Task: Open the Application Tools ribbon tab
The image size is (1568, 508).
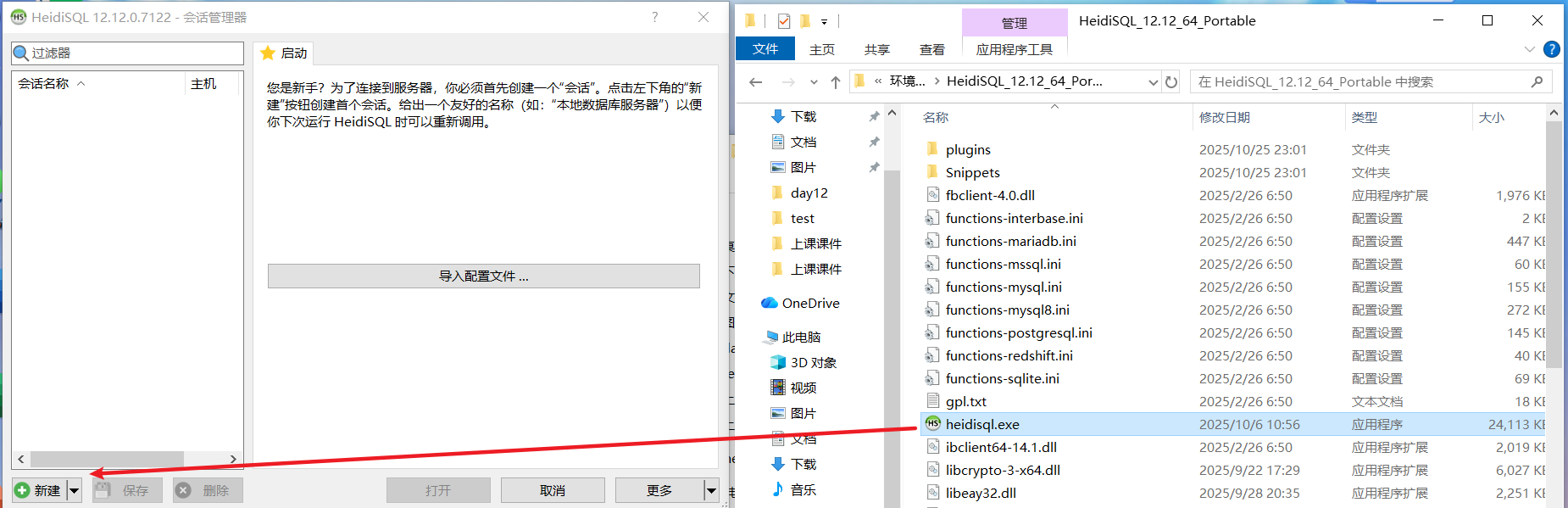Action: click(1015, 49)
